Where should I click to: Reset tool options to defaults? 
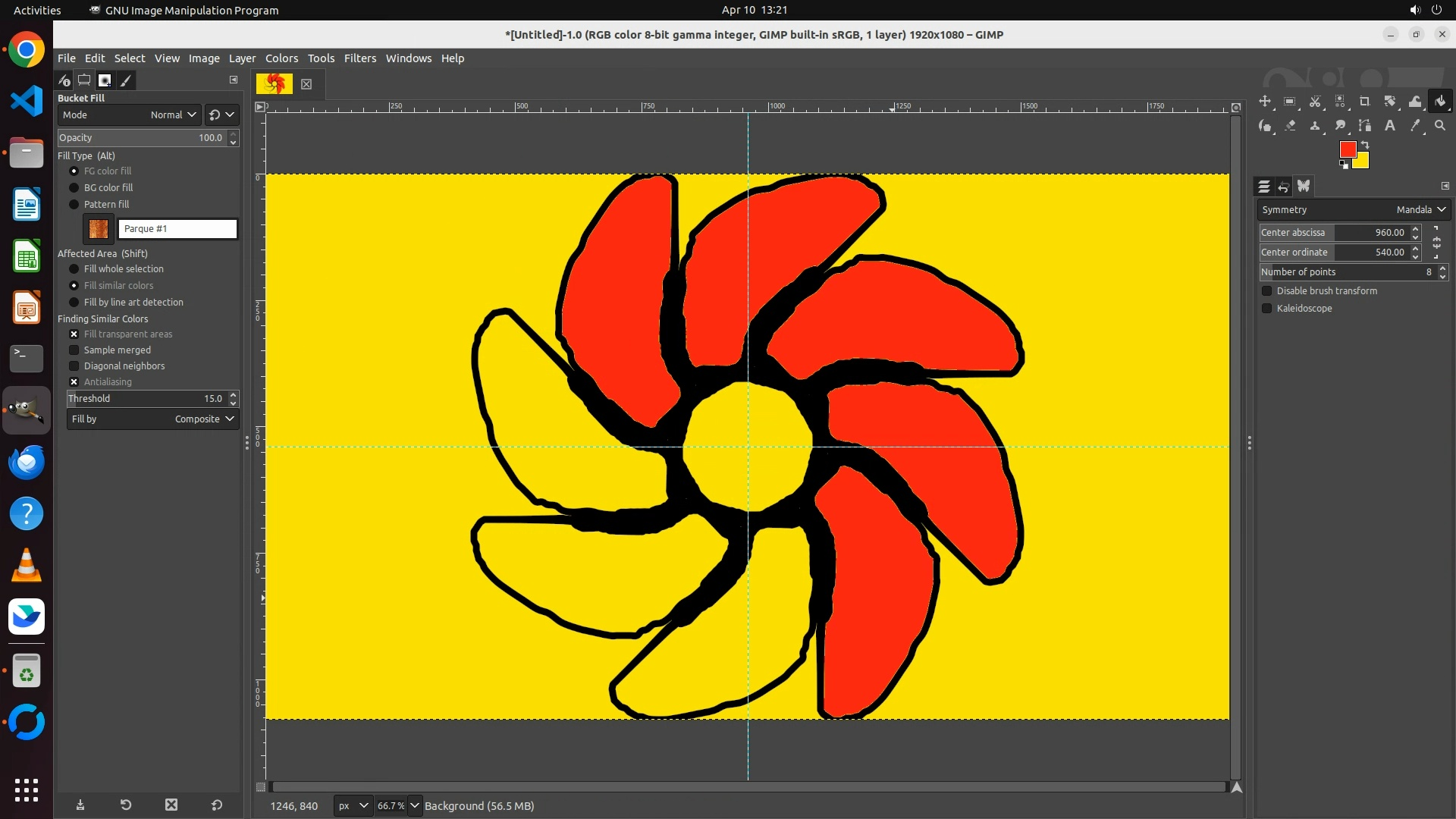pos(217,805)
